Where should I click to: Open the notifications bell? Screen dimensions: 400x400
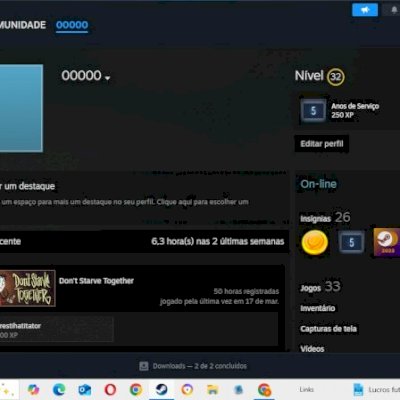pyautogui.click(x=394, y=10)
